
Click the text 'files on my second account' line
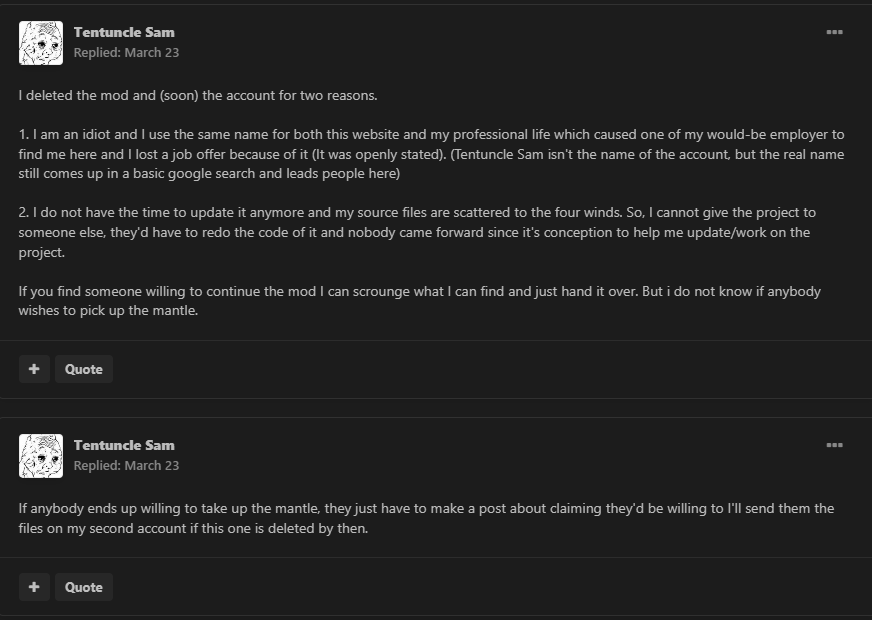pyautogui.click(x=194, y=528)
